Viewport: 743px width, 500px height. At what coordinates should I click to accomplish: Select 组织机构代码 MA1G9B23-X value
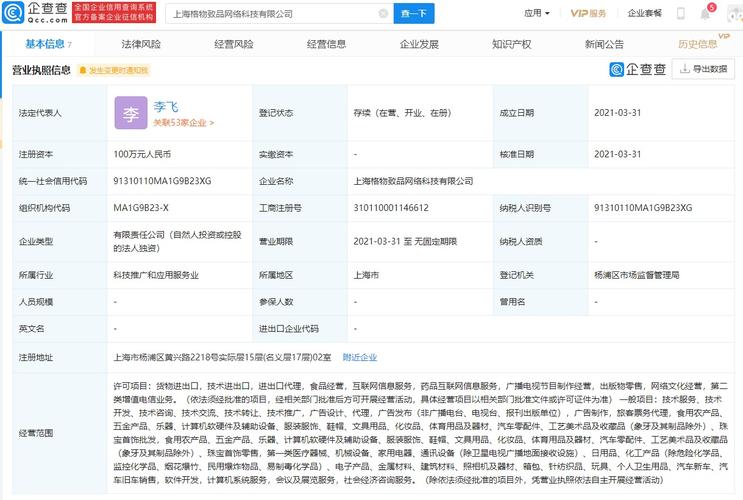141,208
